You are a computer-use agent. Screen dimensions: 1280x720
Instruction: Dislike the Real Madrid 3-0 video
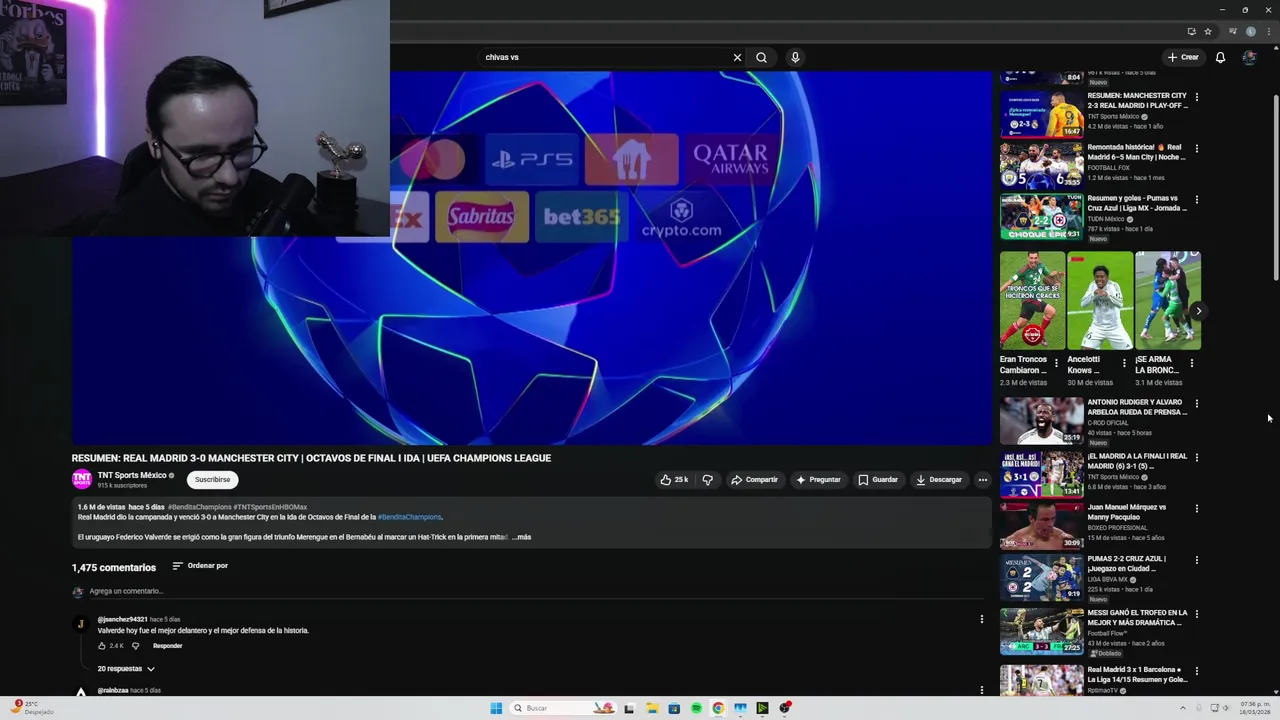pyautogui.click(x=707, y=480)
